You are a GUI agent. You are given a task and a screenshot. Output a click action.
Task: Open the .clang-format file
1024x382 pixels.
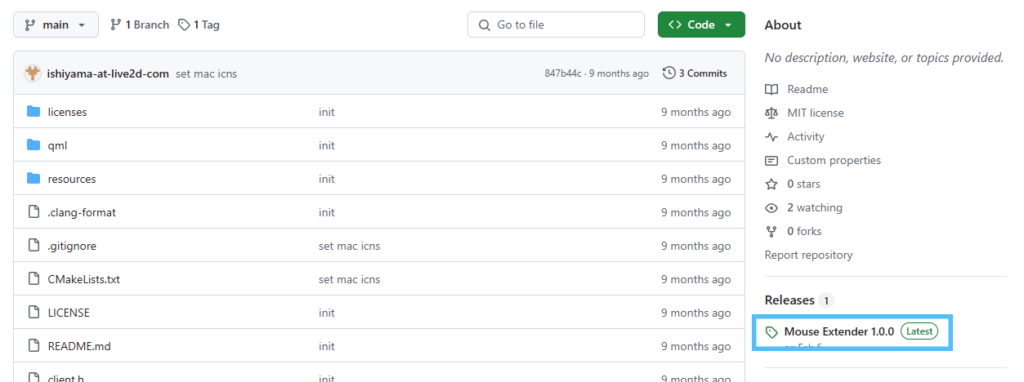(x=82, y=212)
